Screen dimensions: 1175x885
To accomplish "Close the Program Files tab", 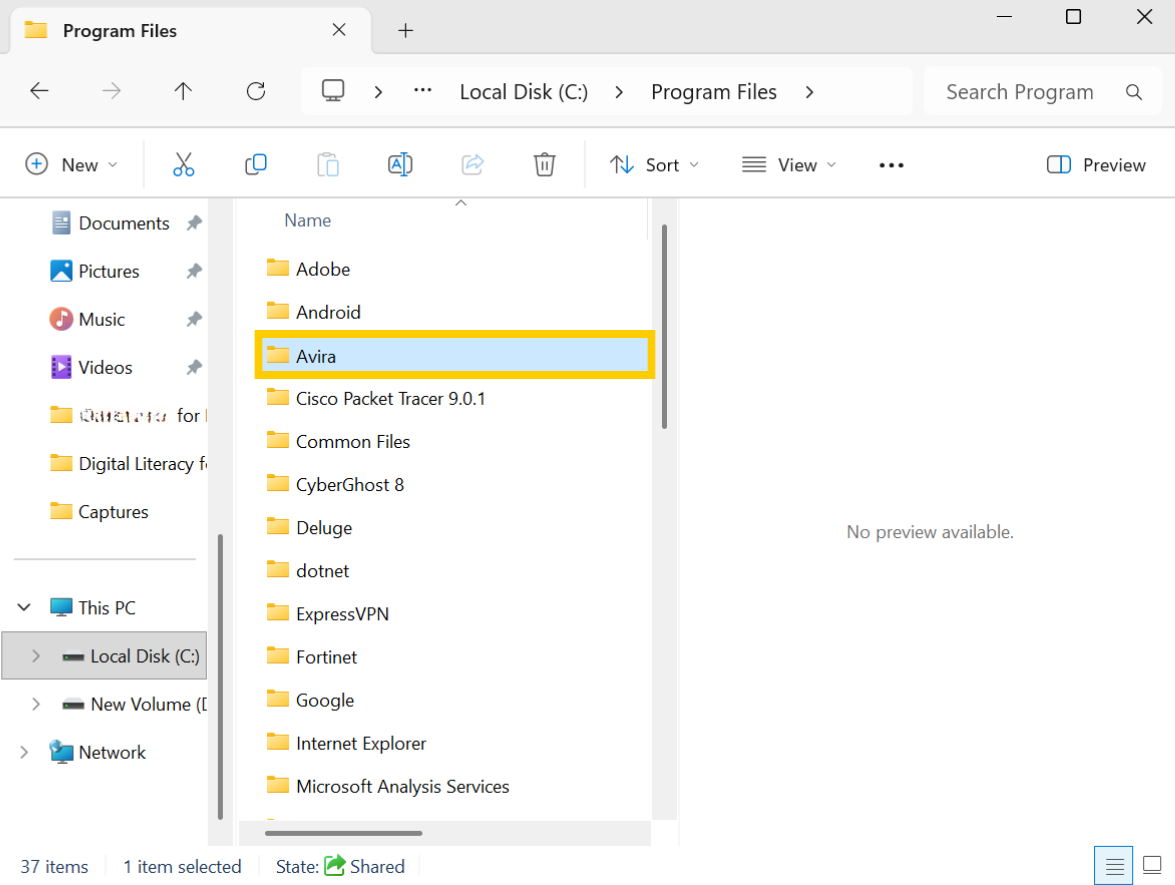I will tap(339, 30).
